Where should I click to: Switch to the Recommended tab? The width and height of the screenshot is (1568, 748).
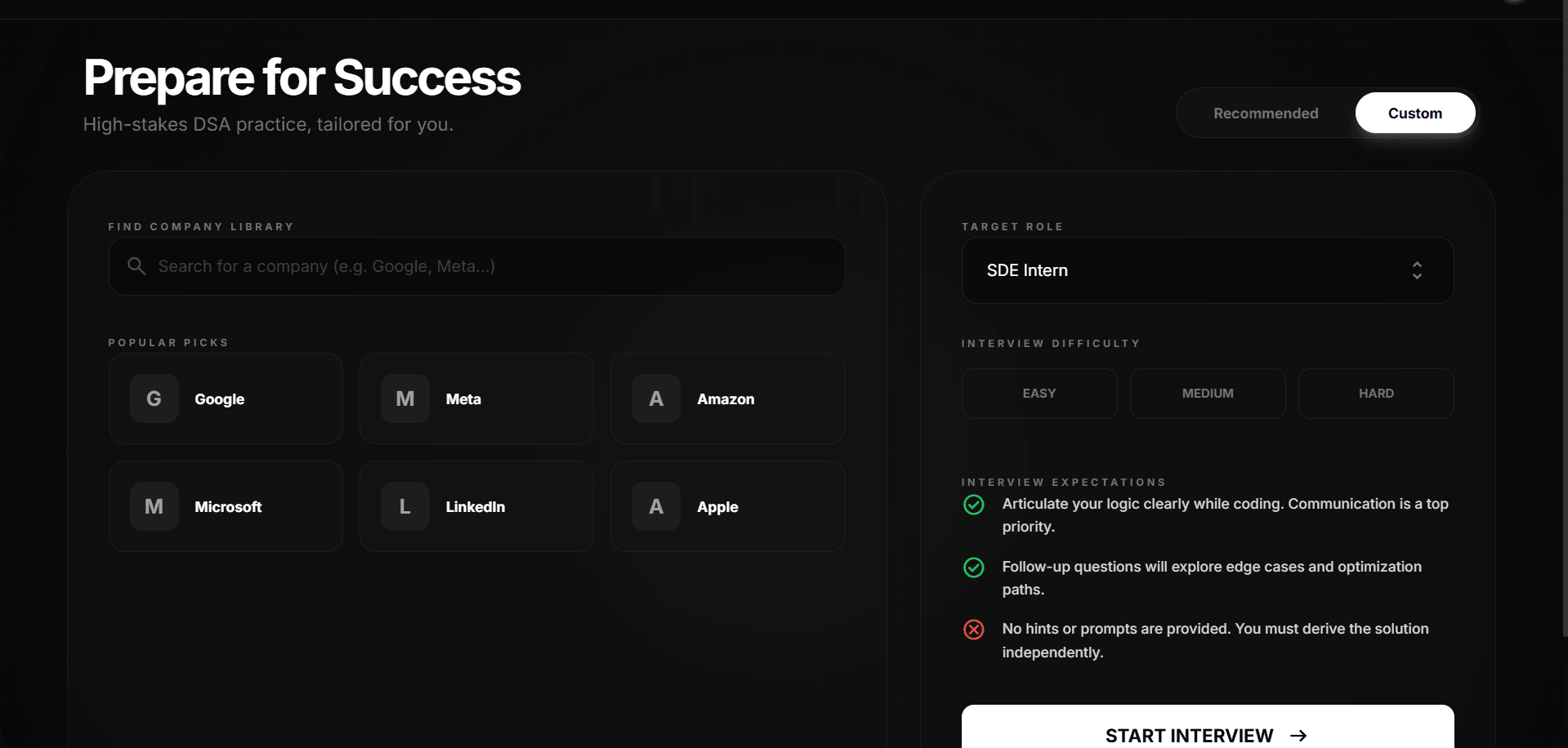(x=1266, y=113)
